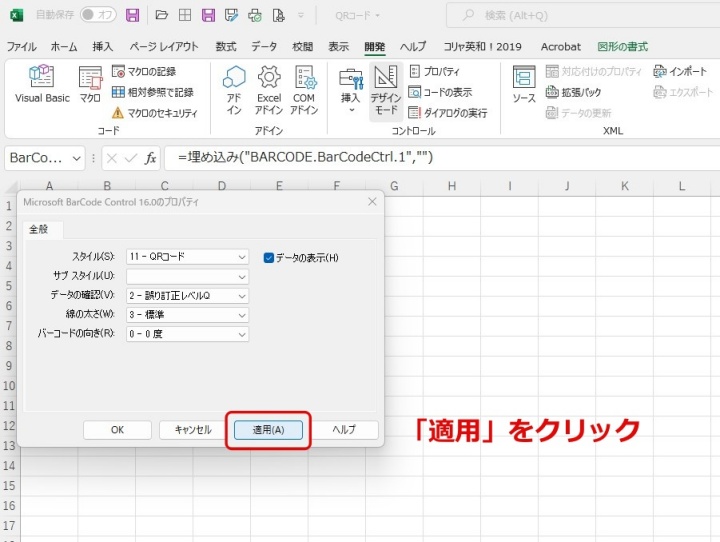Image resolution: width=720 pixels, height=542 pixels.
Task: Switch to the Acrobat tab
Action: click(x=561, y=47)
